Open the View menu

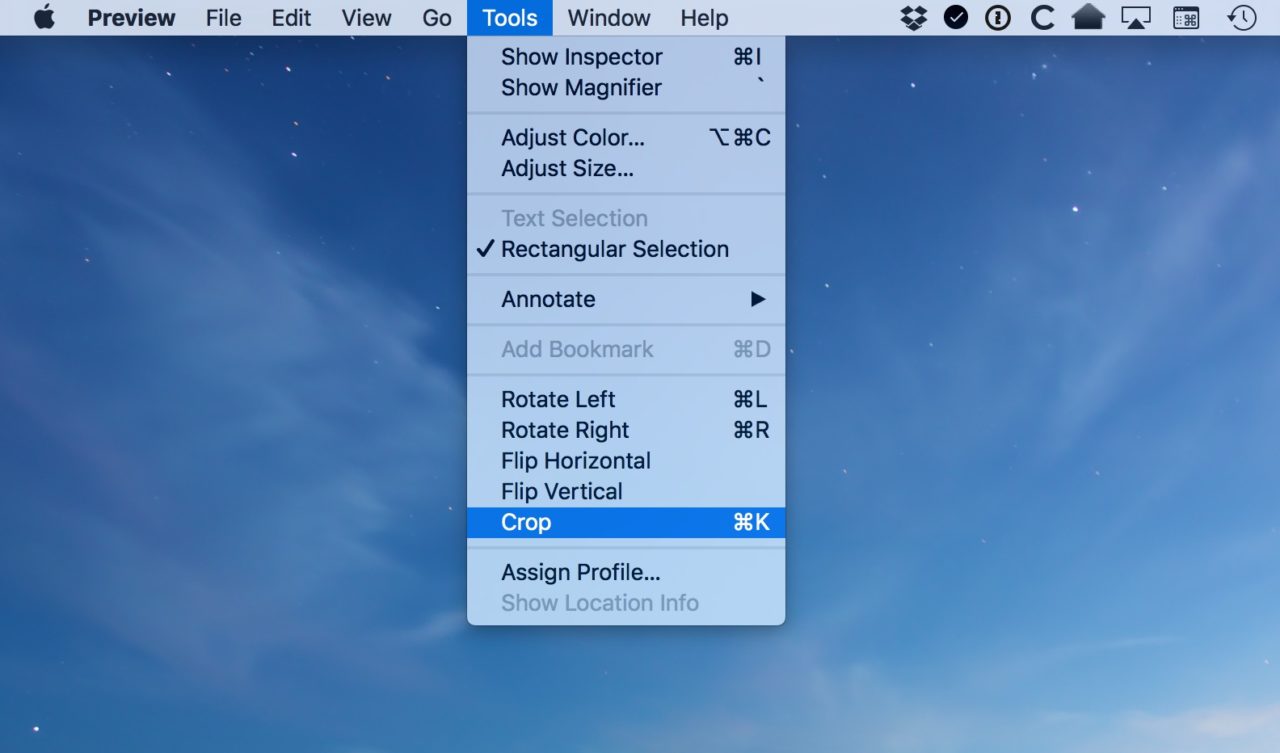[366, 18]
